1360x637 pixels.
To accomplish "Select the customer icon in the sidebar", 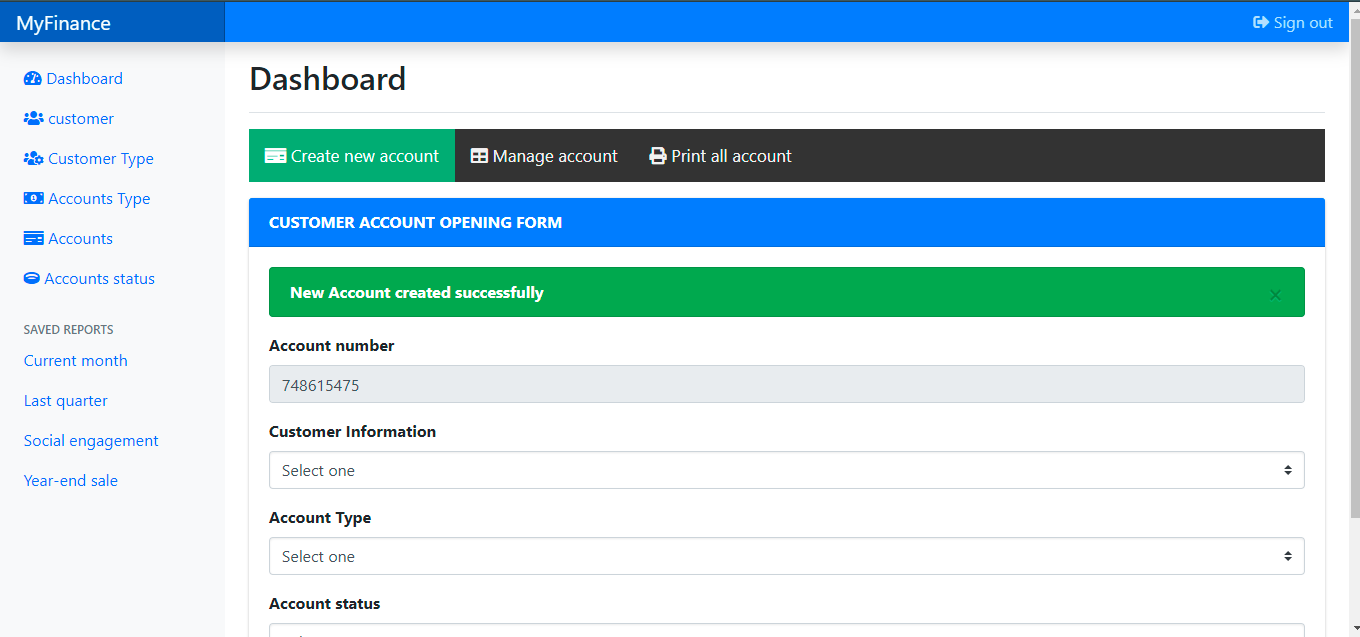I will [x=32, y=118].
